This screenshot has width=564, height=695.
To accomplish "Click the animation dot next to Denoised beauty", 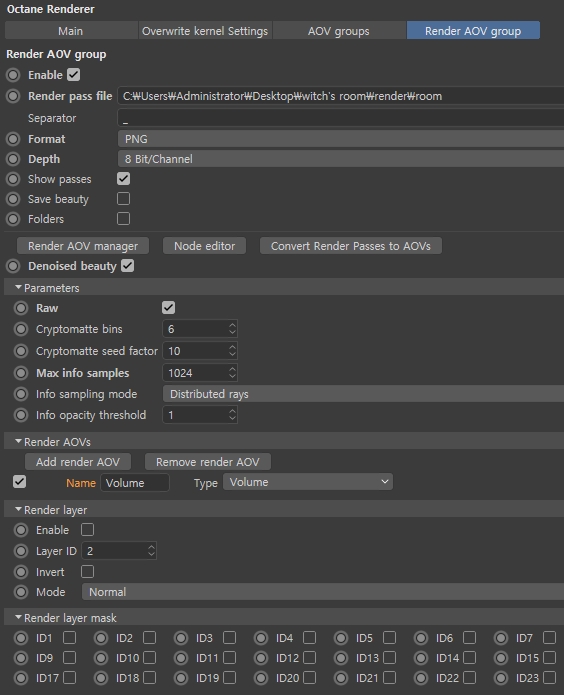I will click(13, 266).
